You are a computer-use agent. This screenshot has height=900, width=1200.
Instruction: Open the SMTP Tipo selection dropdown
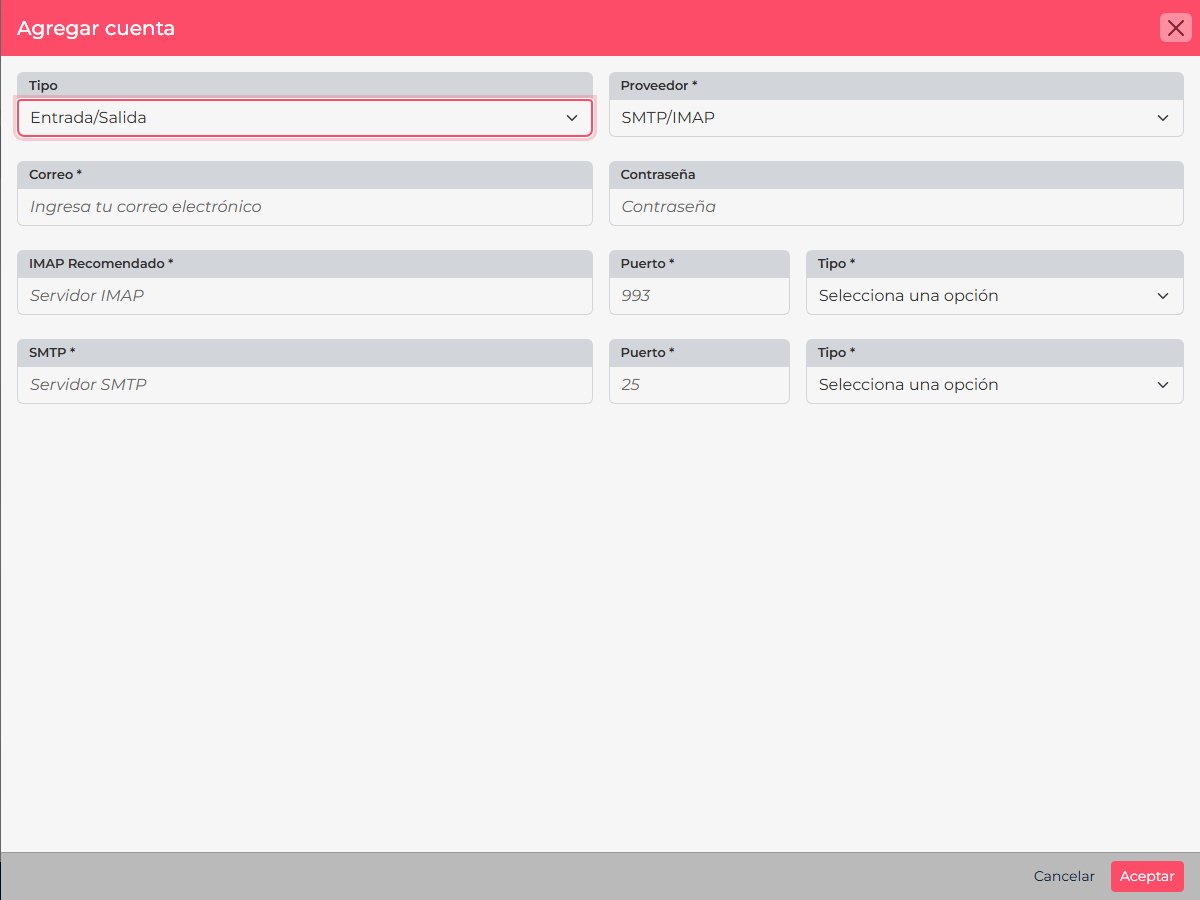[995, 385]
